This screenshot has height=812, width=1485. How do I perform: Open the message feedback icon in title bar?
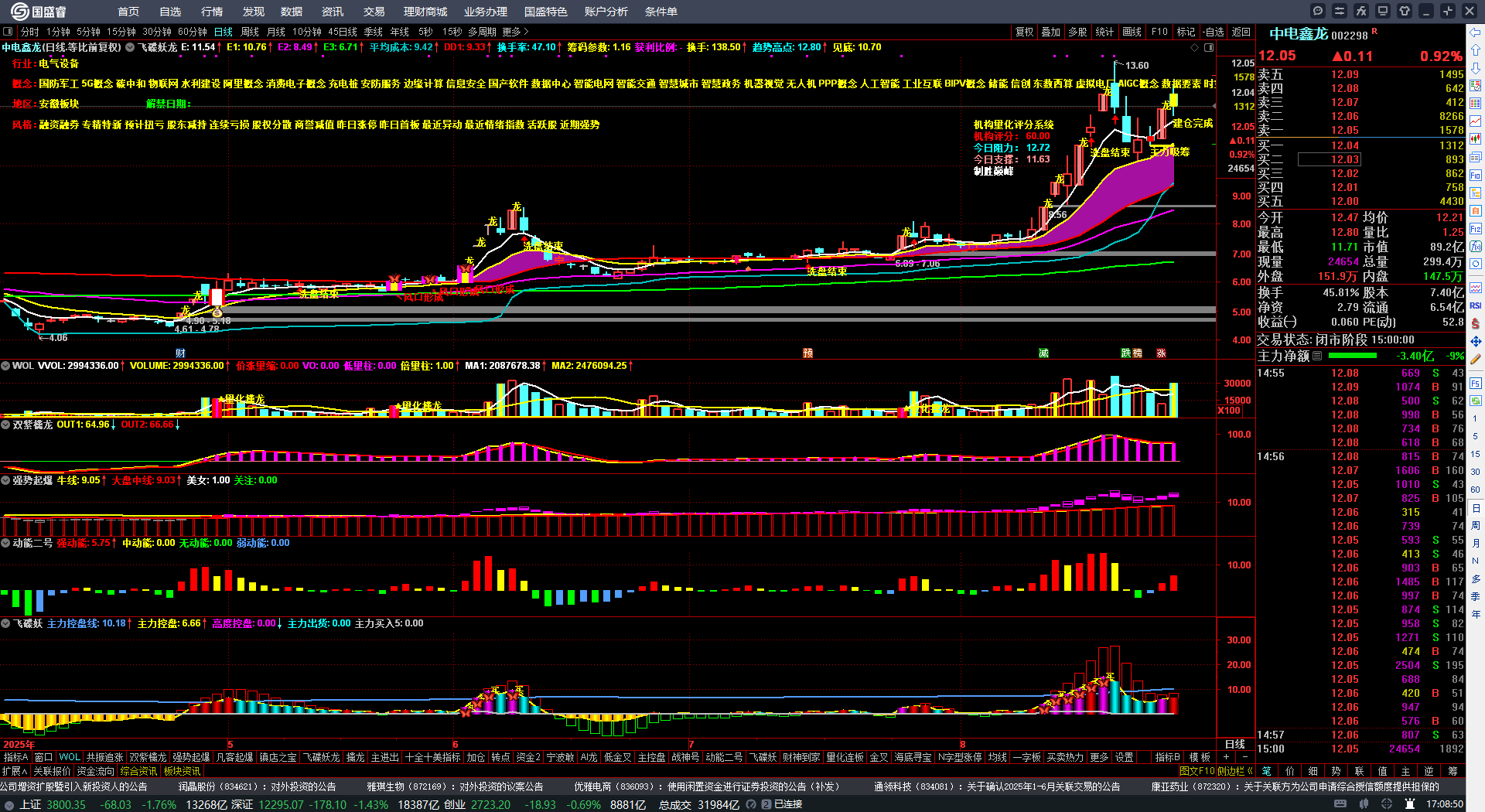(1318, 11)
